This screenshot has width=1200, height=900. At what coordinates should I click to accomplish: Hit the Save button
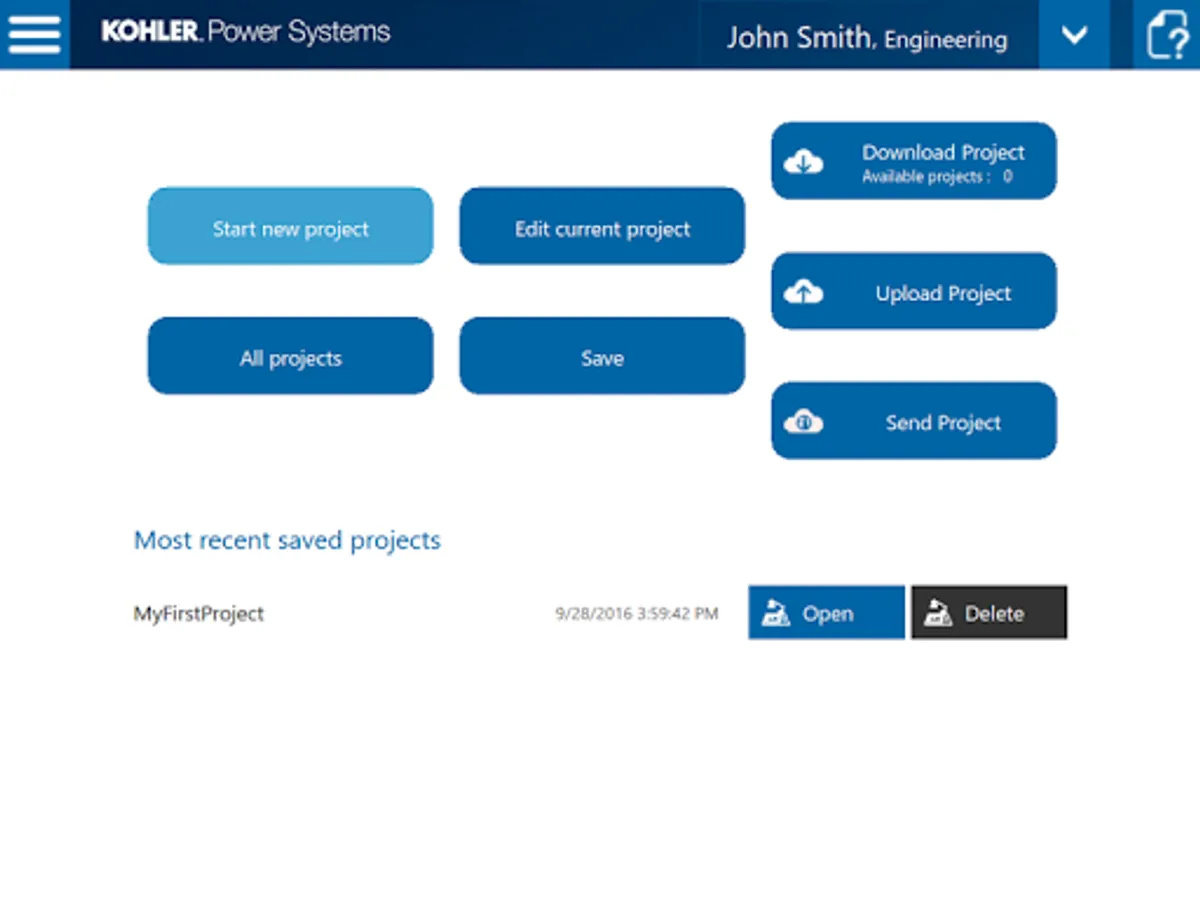tap(602, 357)
